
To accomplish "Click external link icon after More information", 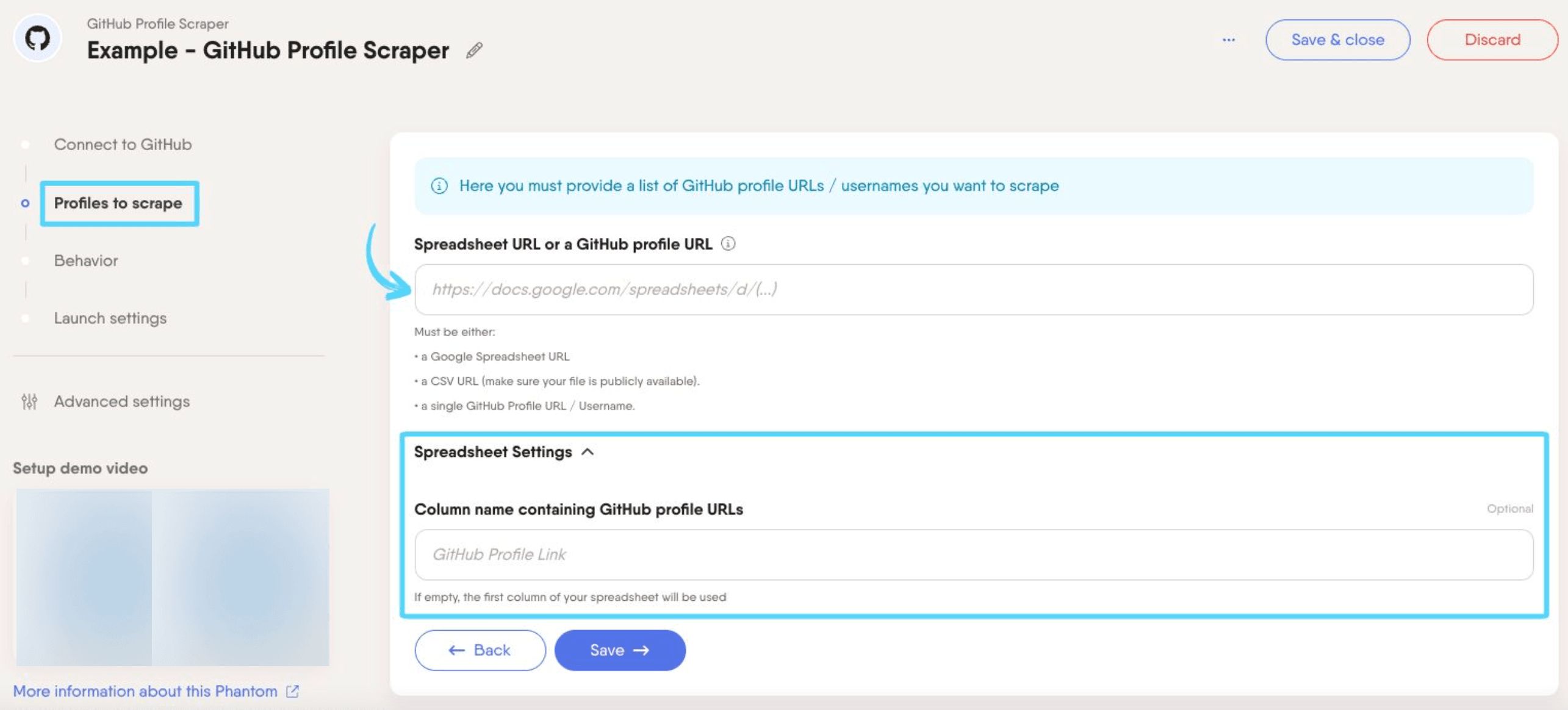I will (293, 691).
